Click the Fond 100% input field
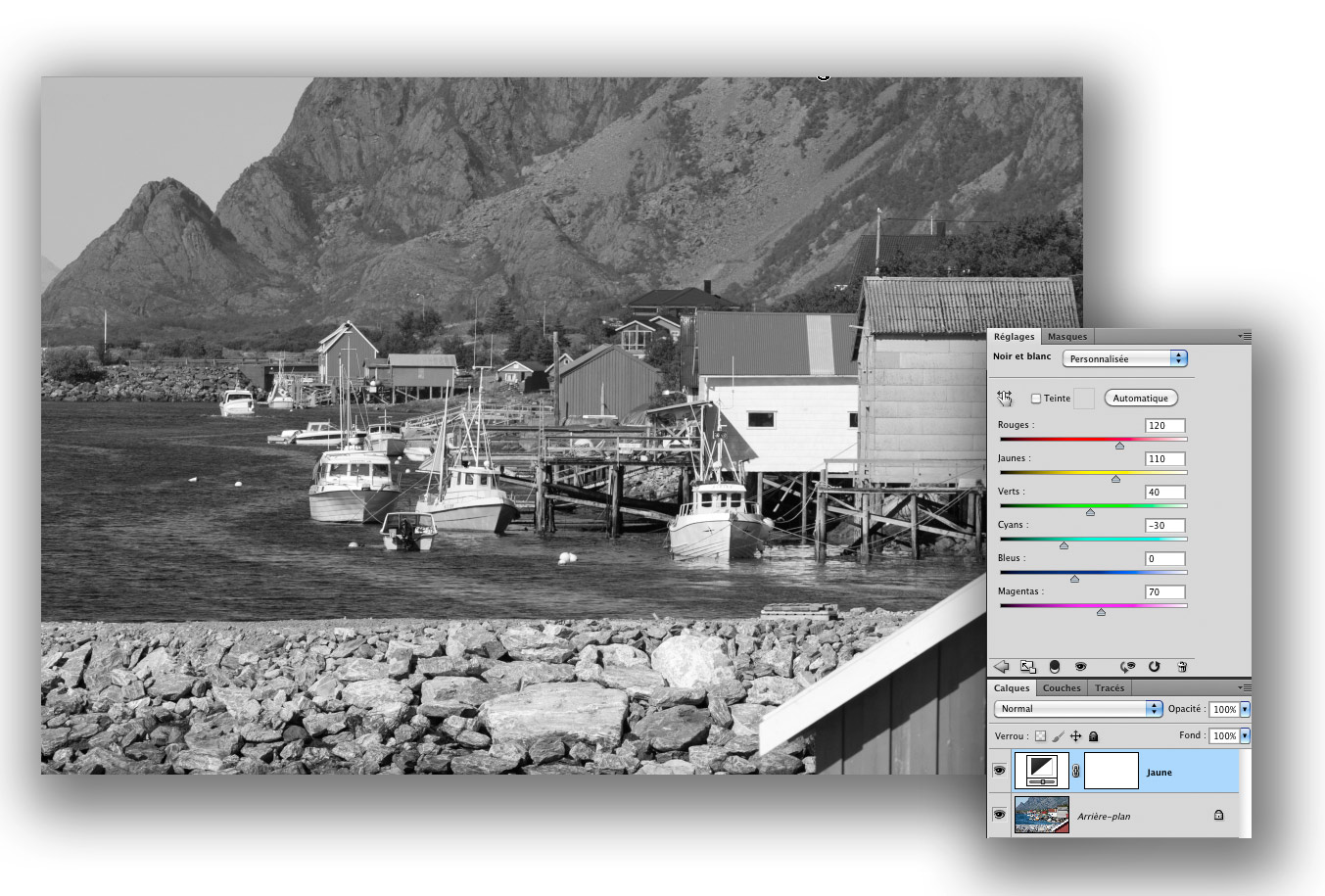The width and height of the screenshot is (1325, 896). point(1224,735)
